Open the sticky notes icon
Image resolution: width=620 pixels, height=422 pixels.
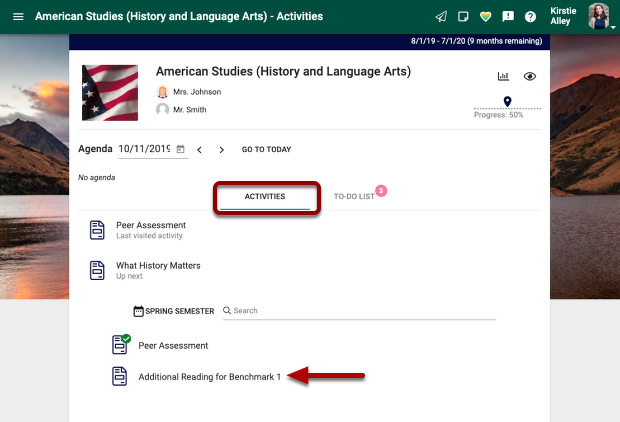point(463,17)
